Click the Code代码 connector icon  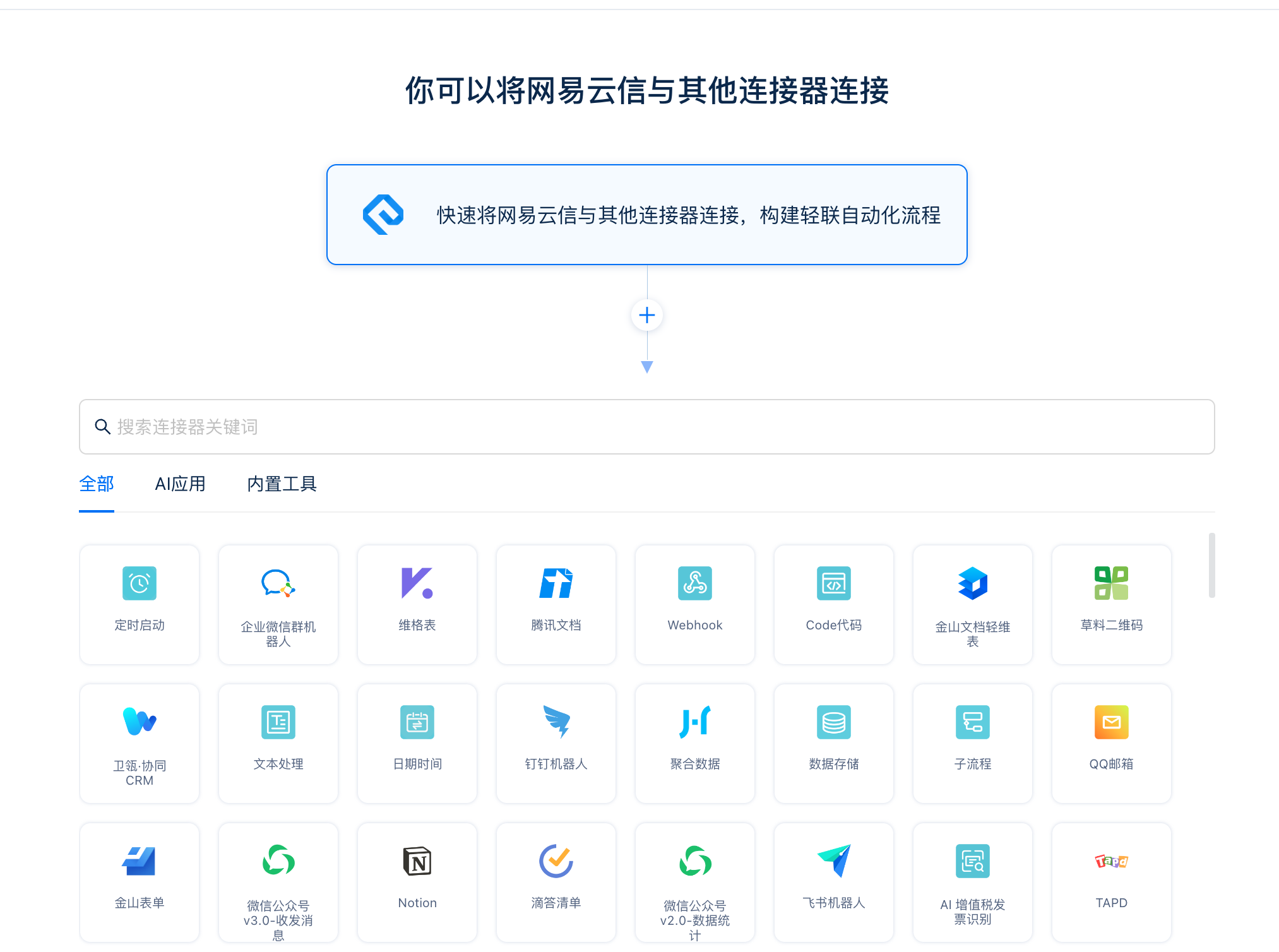click(x=833, y=583)
